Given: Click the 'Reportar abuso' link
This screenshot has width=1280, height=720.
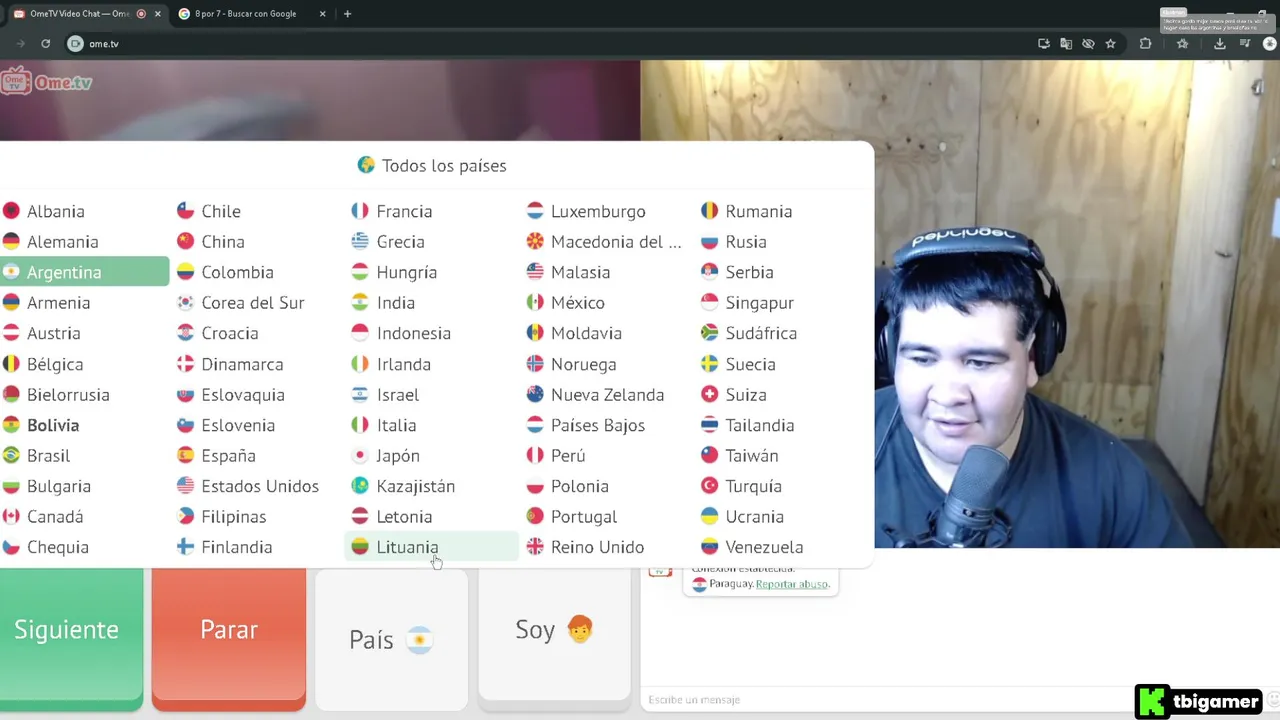Looking at the screenshot, I should pyautogui.click(x=792, y=584).
